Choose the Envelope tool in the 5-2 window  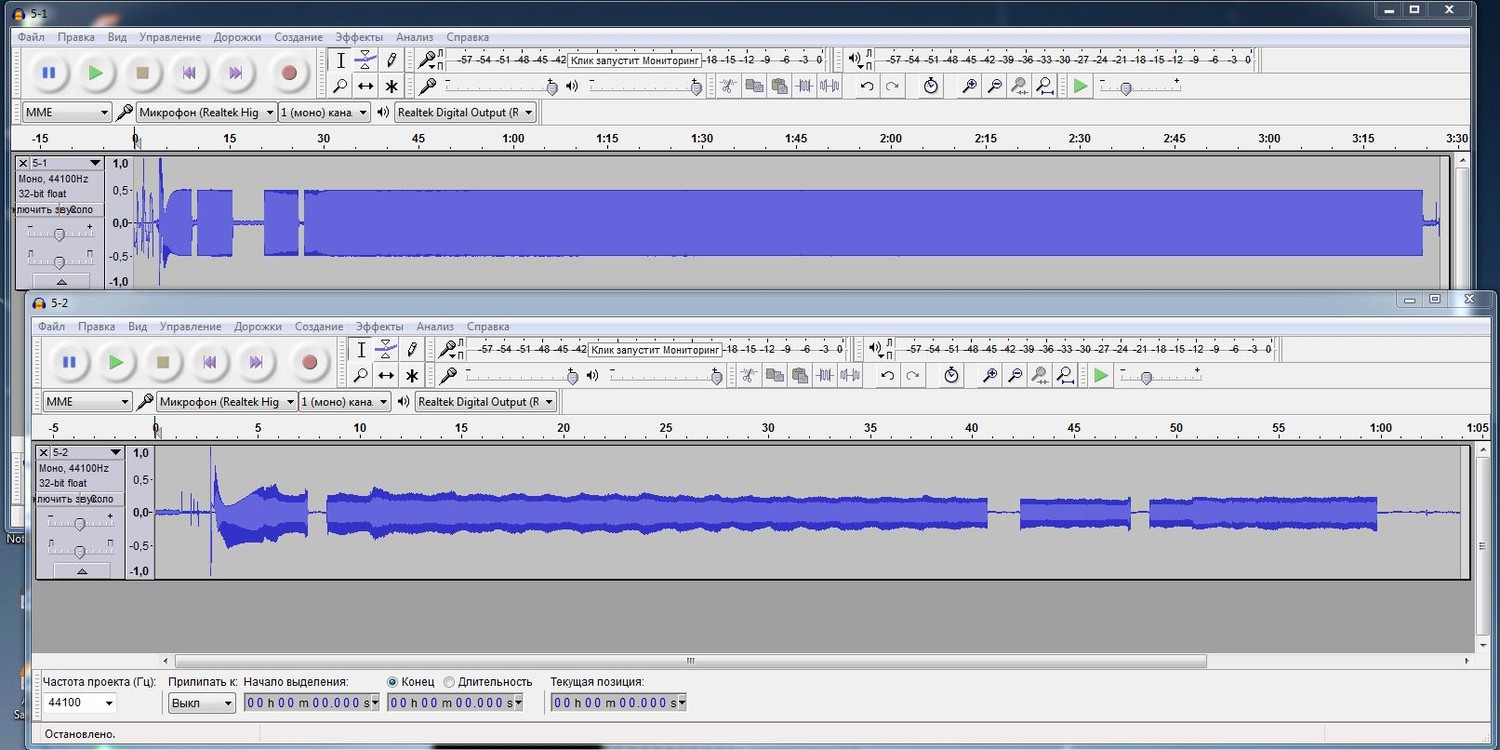click(386, 349)
